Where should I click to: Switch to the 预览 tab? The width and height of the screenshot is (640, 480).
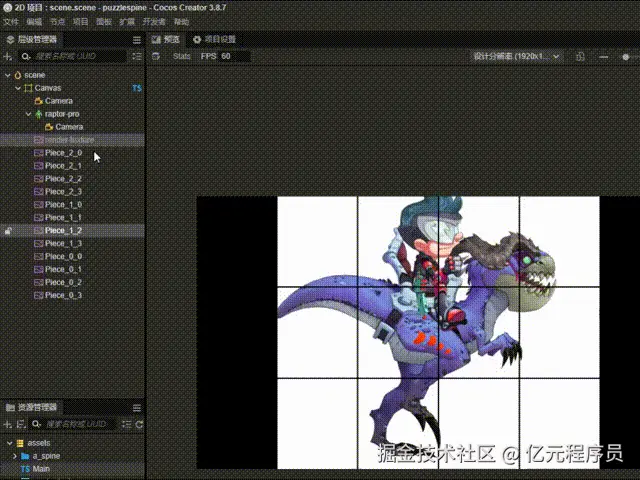pyautogui.click(x=166, y=40)
